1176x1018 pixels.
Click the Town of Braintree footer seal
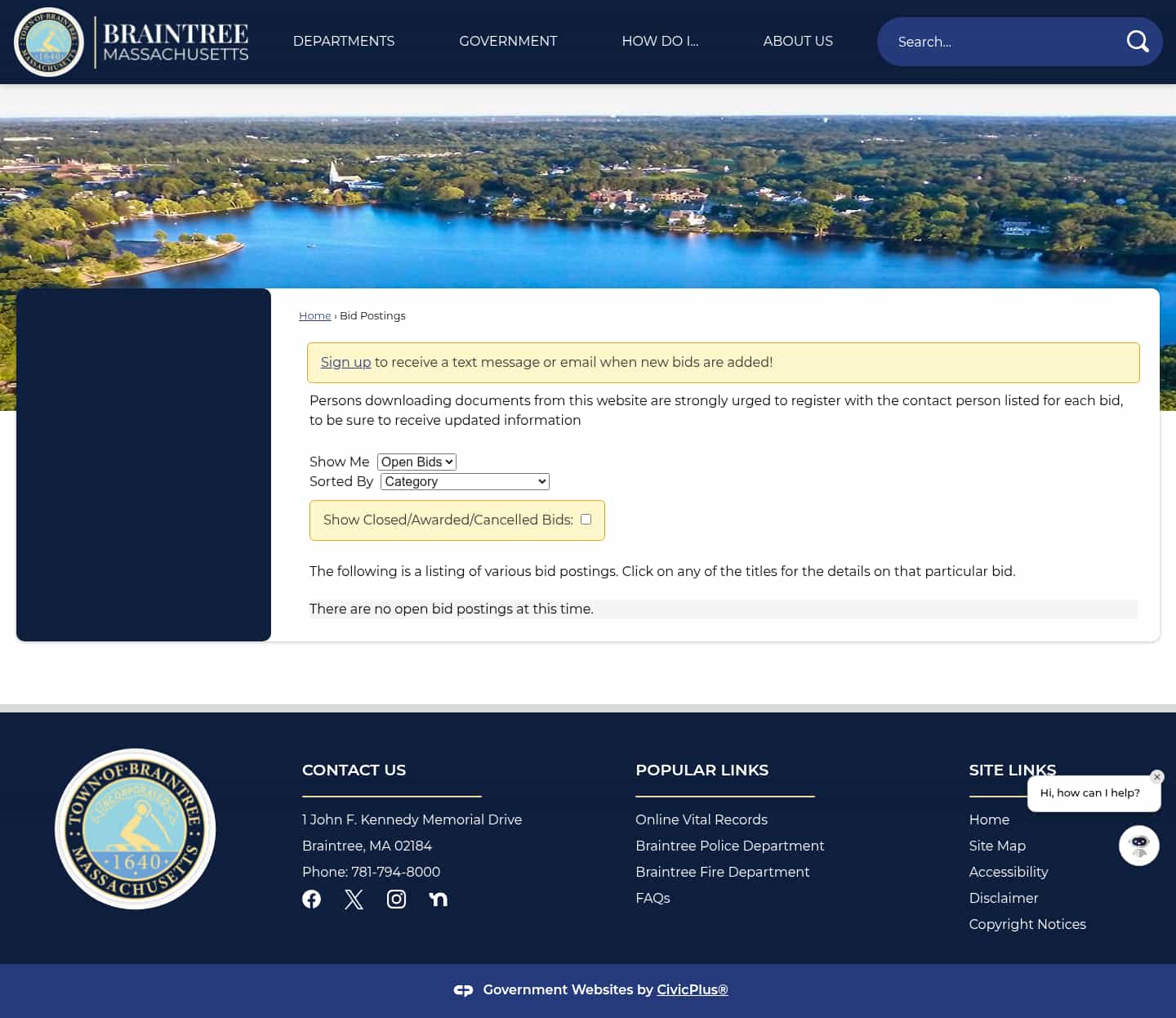pos(135,828)
